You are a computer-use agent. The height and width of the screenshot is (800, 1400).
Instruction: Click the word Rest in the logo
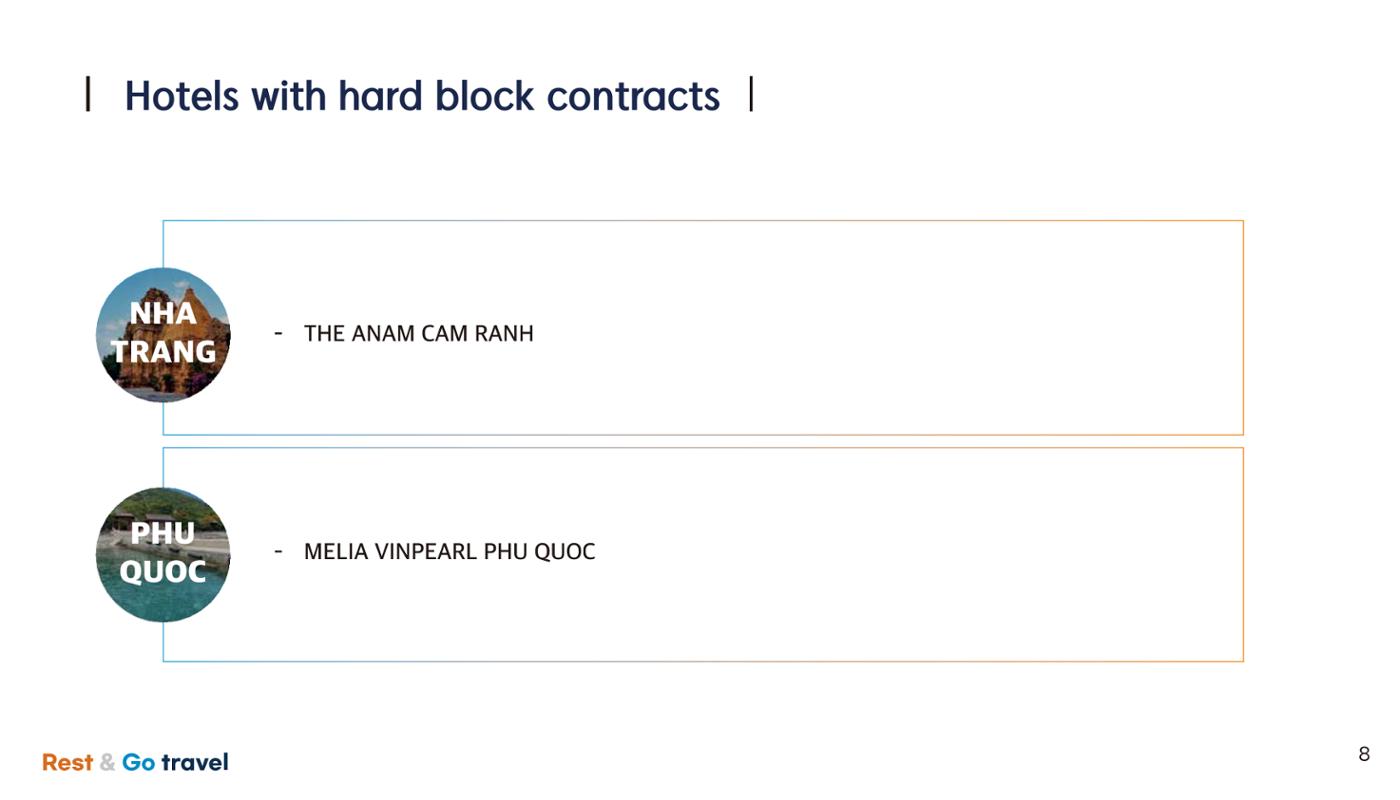[x=67, y=762]
